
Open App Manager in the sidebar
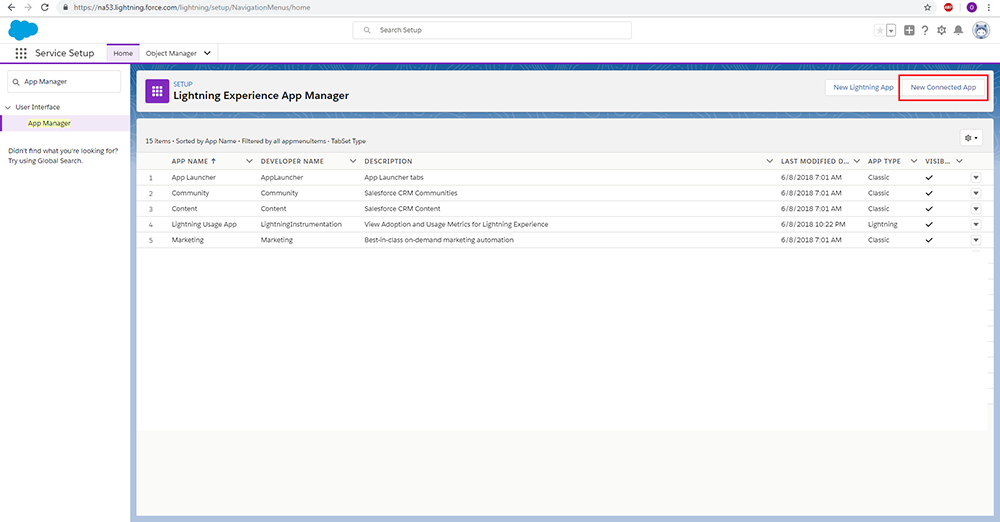tap(49, 123)
